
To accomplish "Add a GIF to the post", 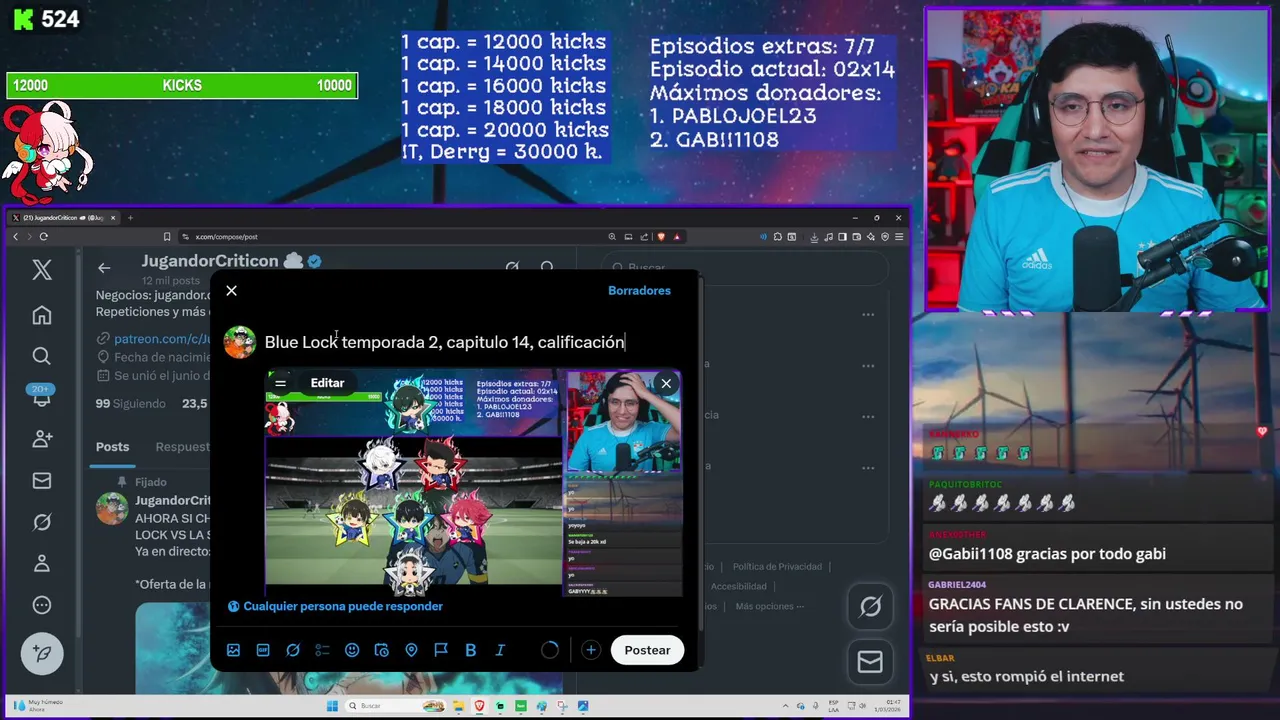I will click(x=263, y=650).
